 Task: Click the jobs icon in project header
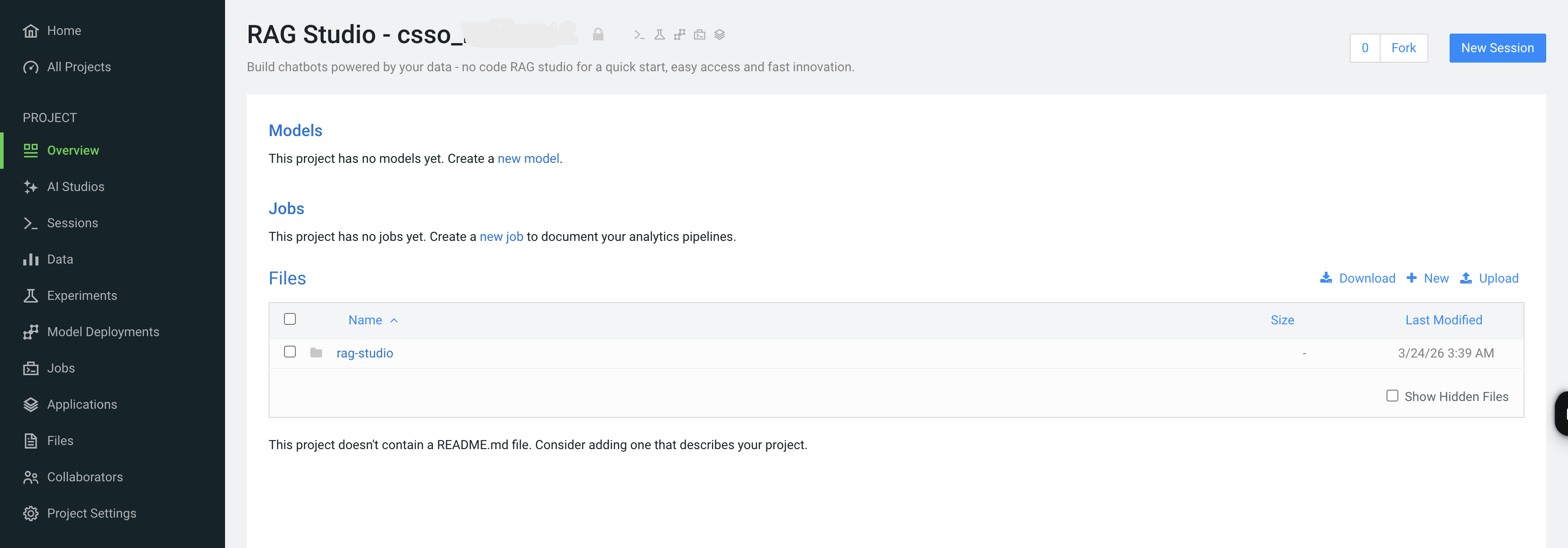point(700,35)
